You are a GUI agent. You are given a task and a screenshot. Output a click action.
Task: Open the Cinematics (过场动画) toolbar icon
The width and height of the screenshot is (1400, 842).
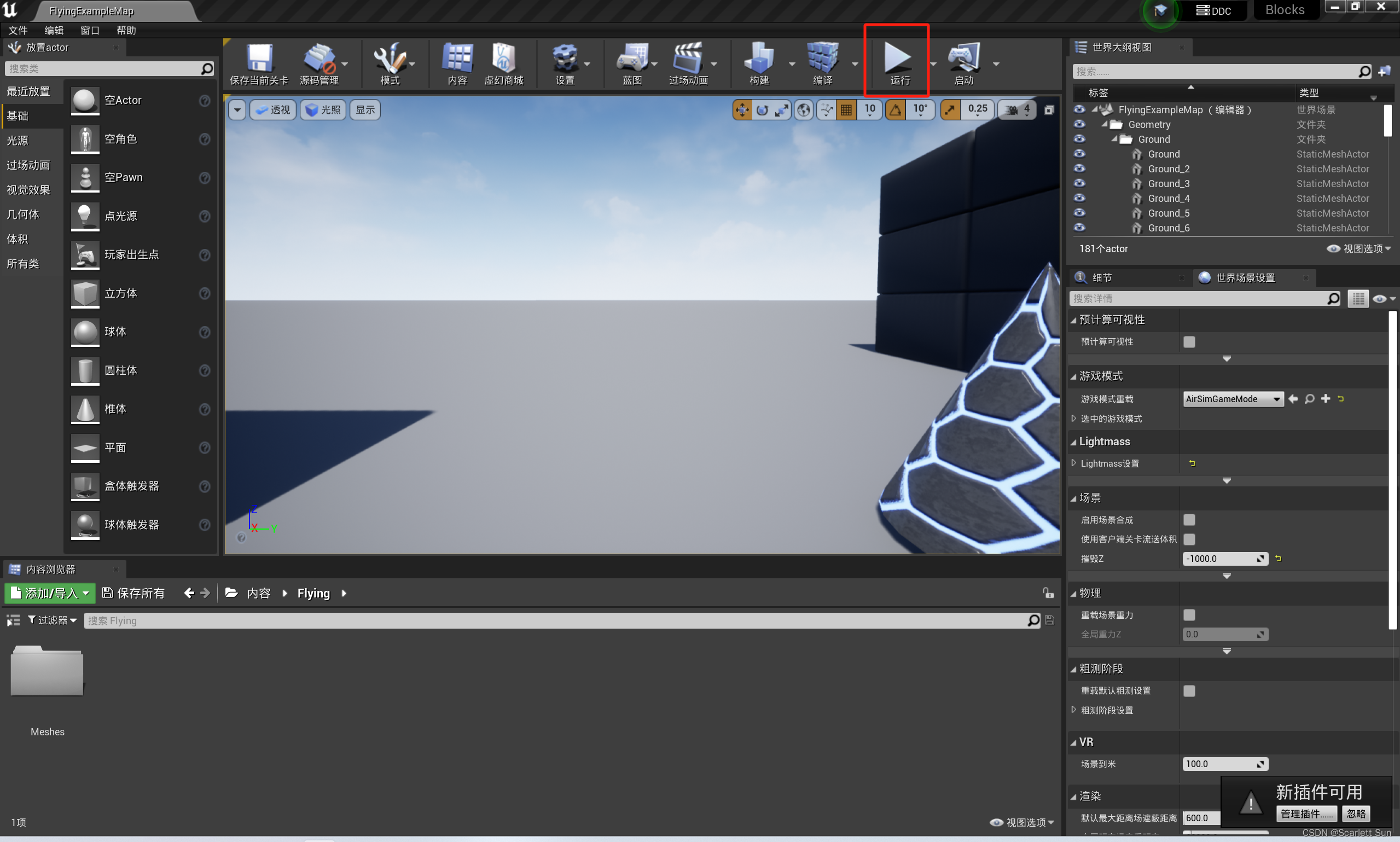pos(688,59)
